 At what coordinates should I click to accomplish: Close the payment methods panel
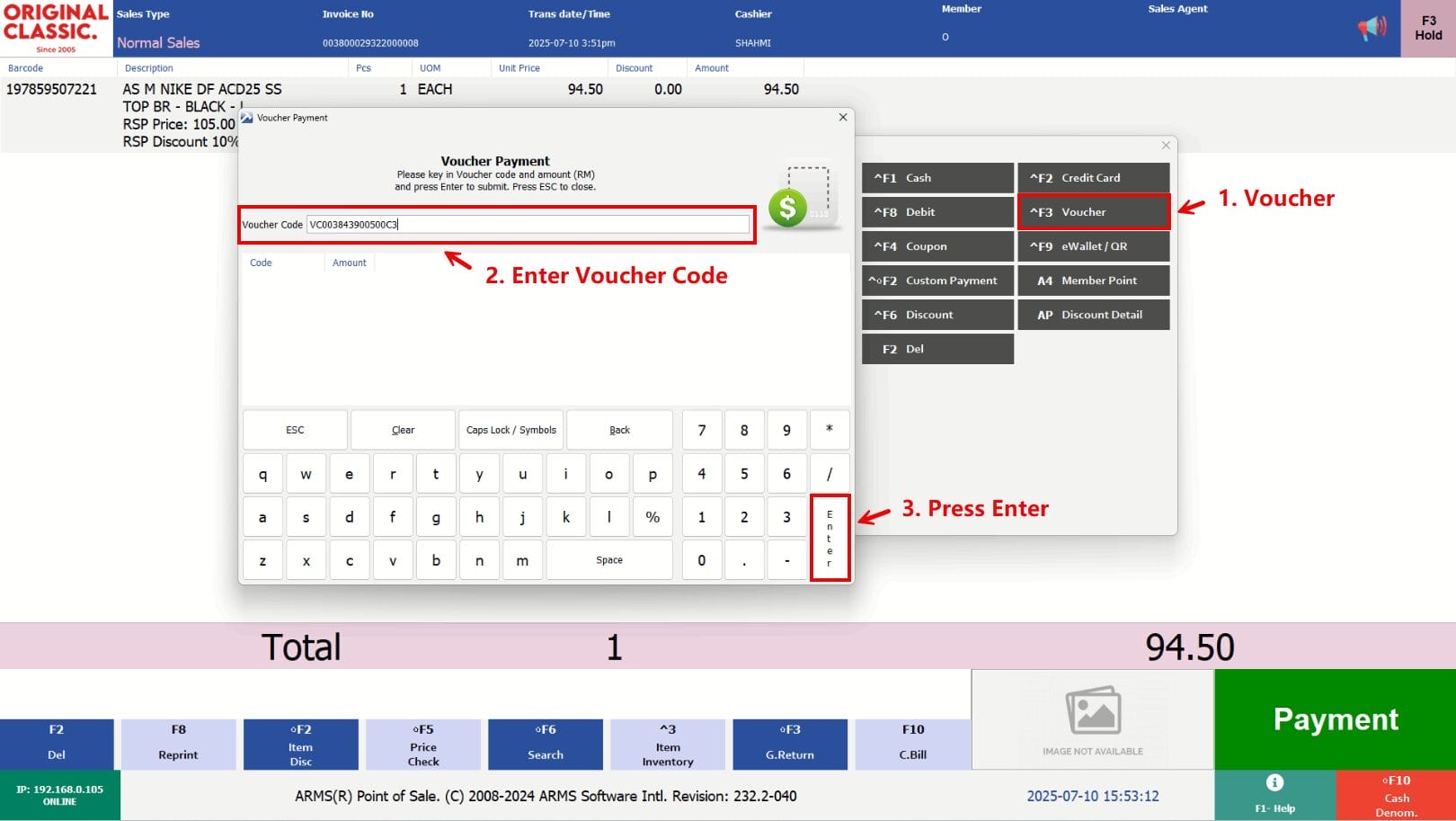click(1166, 146)
